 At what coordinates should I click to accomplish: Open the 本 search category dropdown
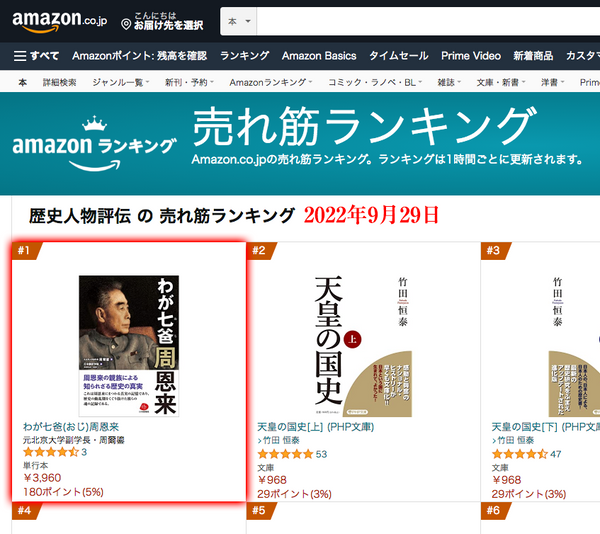pyautogui.click(x=239, y=21)
